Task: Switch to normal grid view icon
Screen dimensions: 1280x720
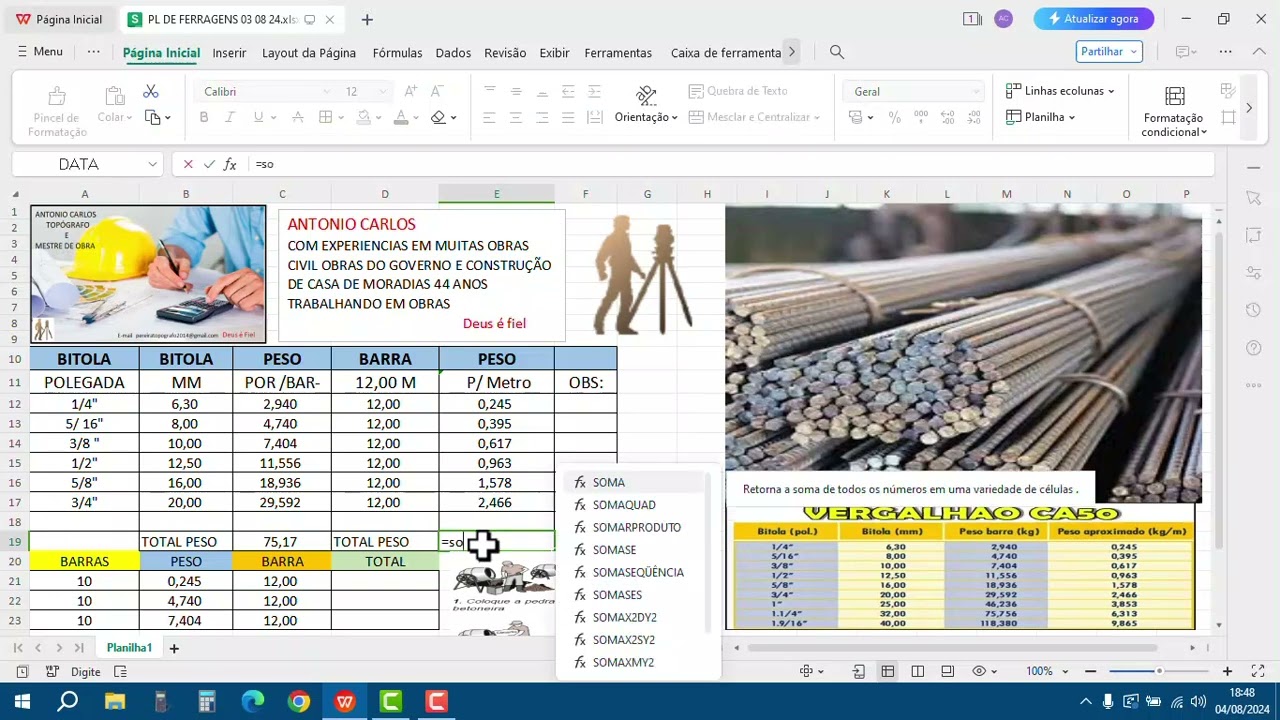Action: point(888,672)
